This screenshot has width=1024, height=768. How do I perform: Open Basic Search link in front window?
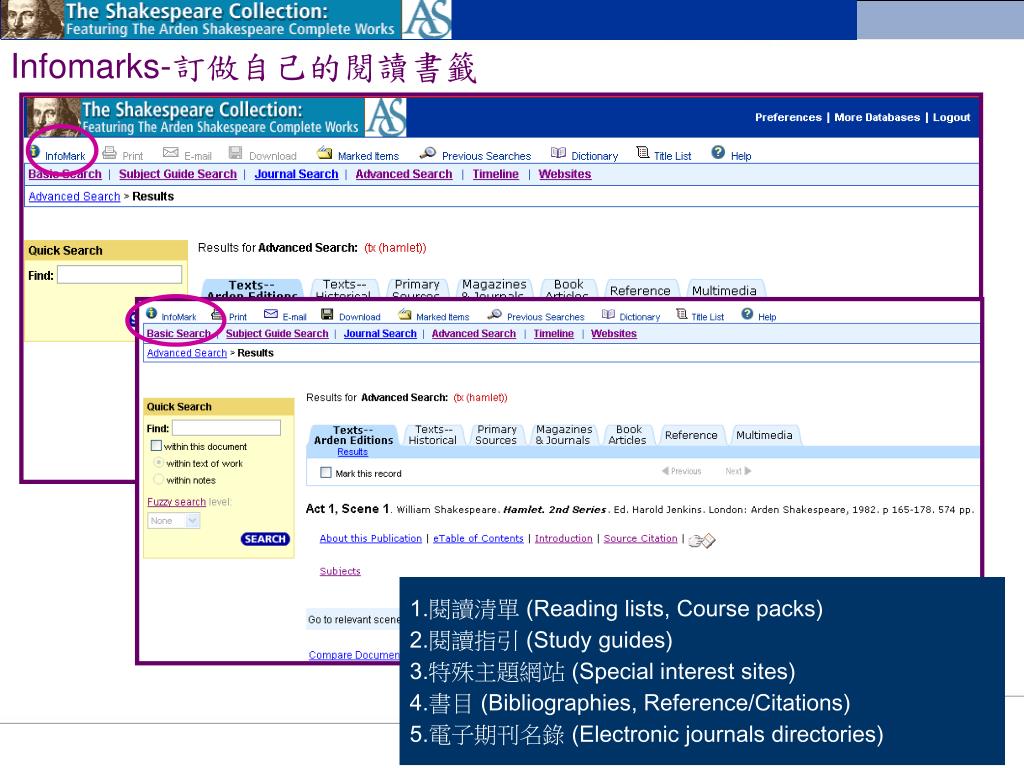[178, 333]
